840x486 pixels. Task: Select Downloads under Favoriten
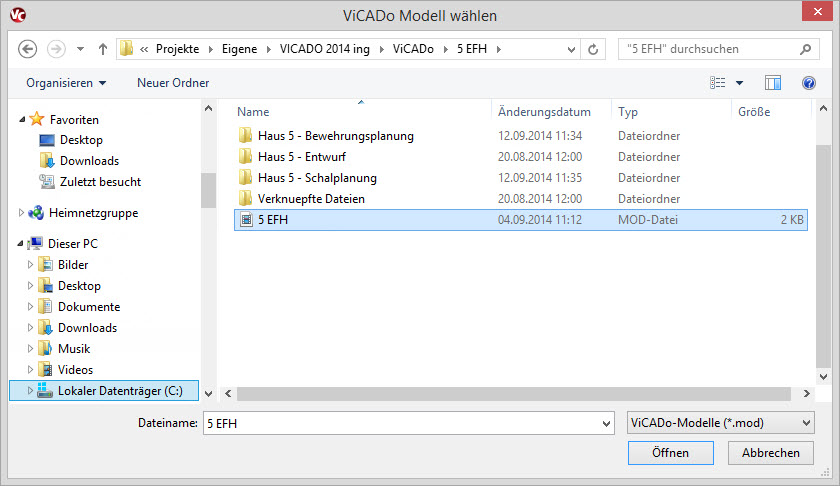point(89,161)
